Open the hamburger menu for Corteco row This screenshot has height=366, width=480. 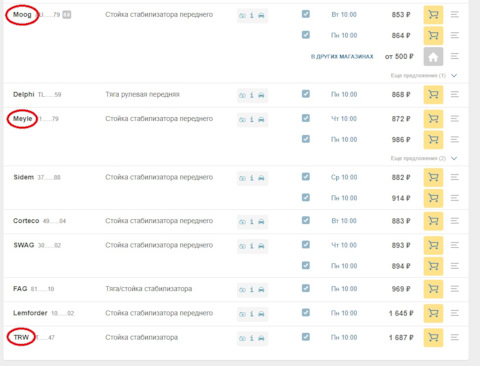[x=455, y=221]
